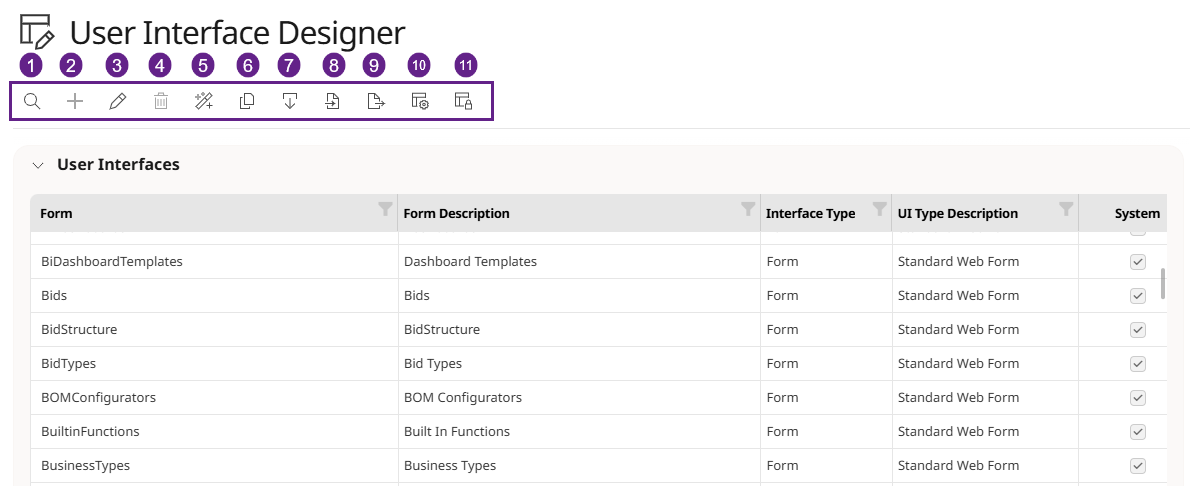Toggle System checkbox for BidTypes row
This screenshot has width=1190, height=486.
click(x=1138, y=364)
